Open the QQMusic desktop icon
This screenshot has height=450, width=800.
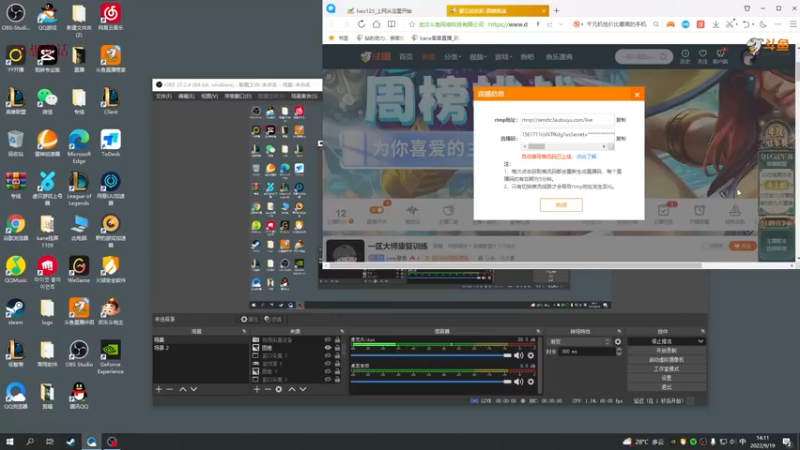16,269
